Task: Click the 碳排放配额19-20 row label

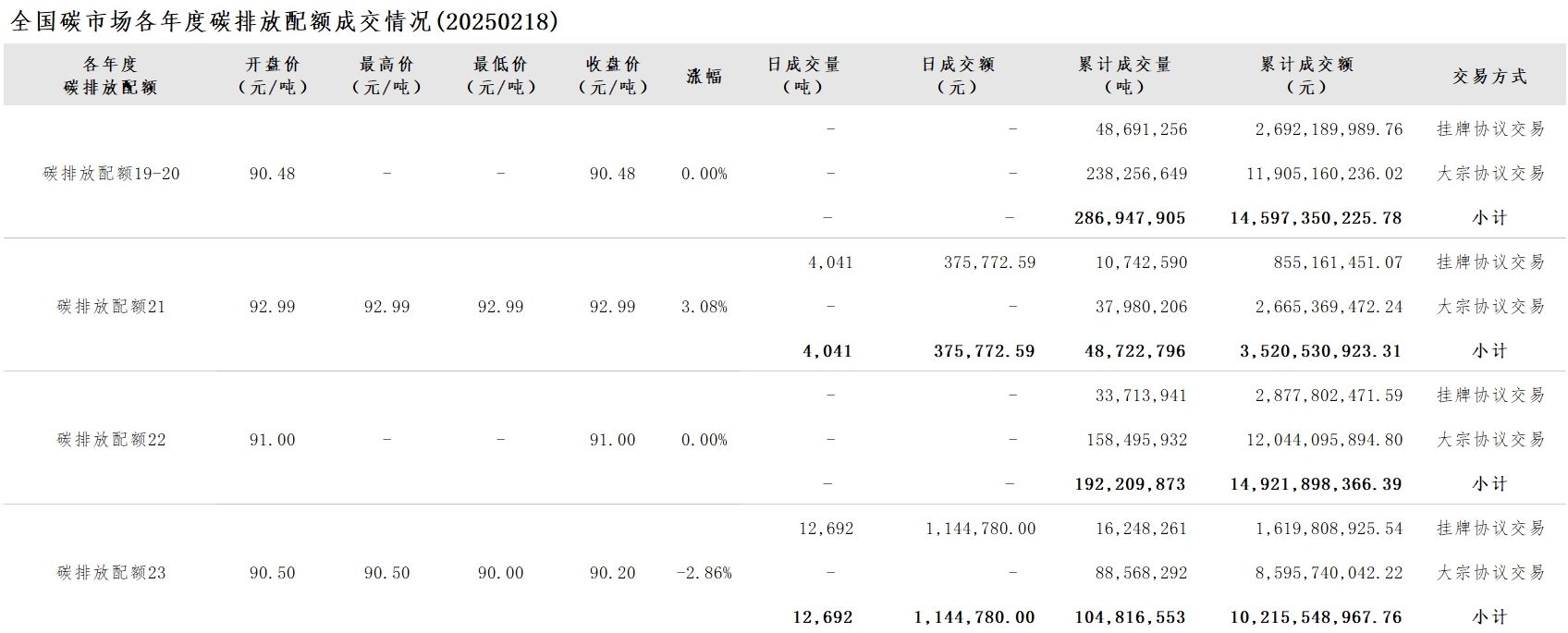Action: tap(112, 174)
